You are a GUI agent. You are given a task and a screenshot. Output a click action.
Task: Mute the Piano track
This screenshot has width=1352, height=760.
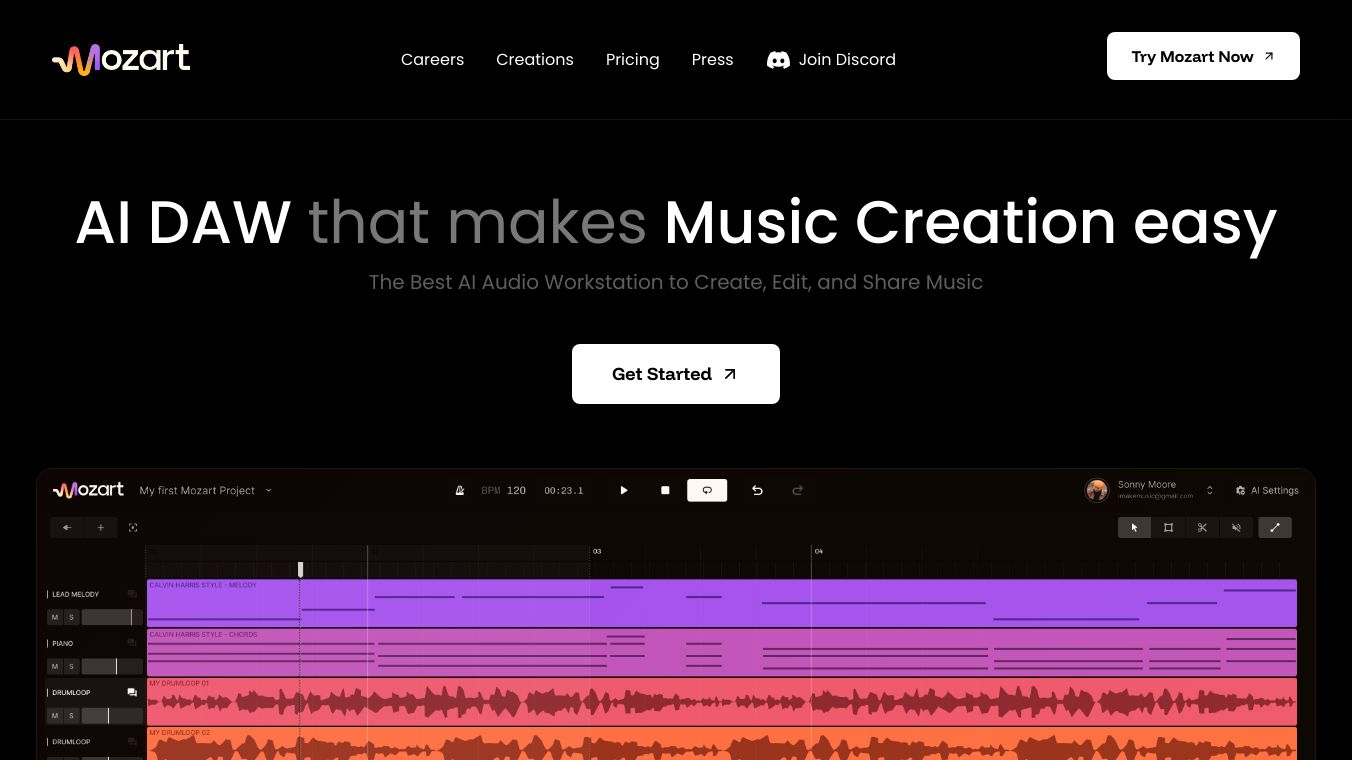click(x=55, y=666)
